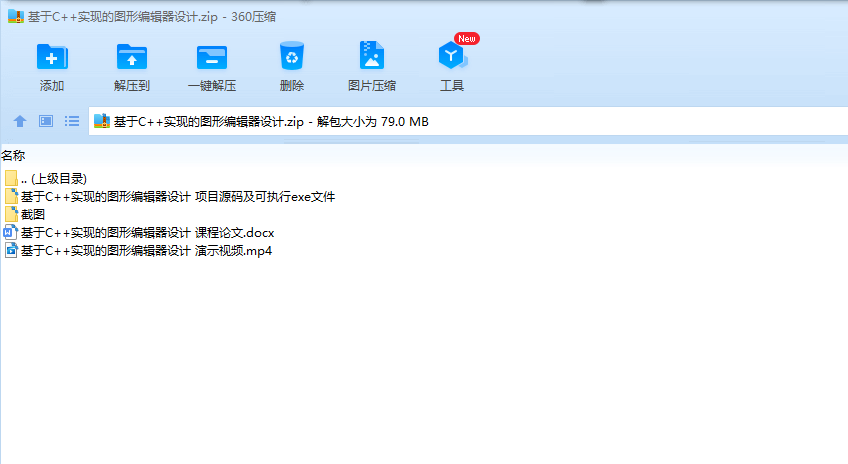Click the 一键解压 text label
The width and height of the screenshot is (848, 464).
[211, 85]
